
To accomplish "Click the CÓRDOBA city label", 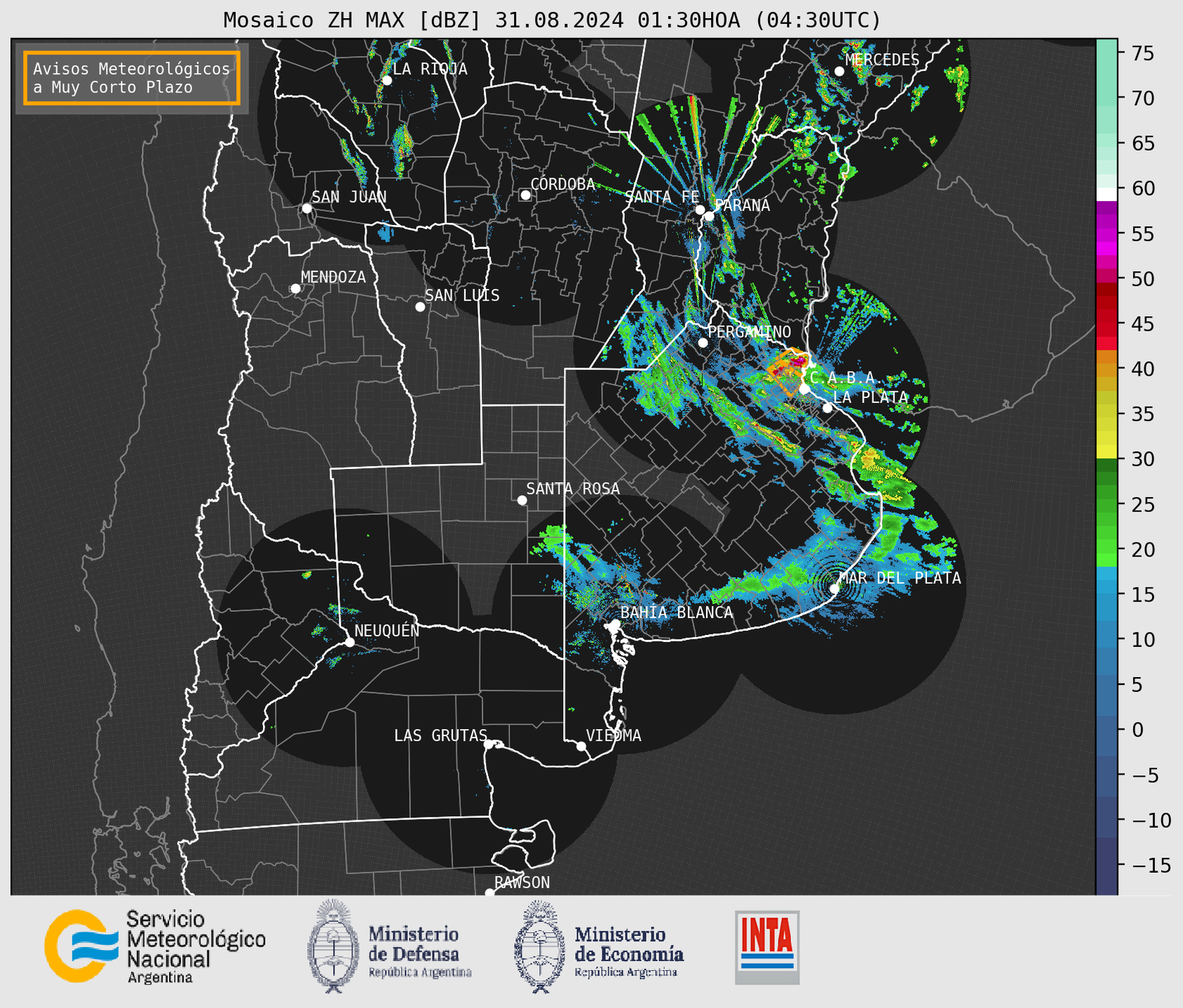I will 562,184.
